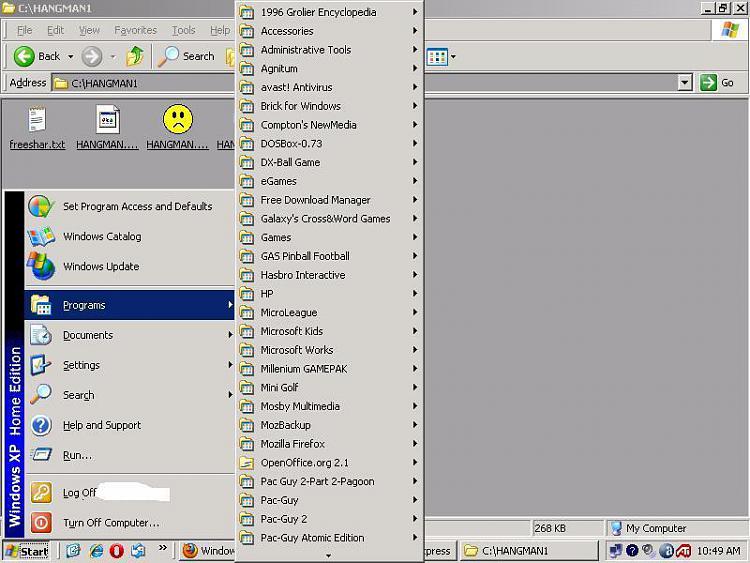Switch to C:\HANGMAN1 taskbar button

(x=529, y=551)
